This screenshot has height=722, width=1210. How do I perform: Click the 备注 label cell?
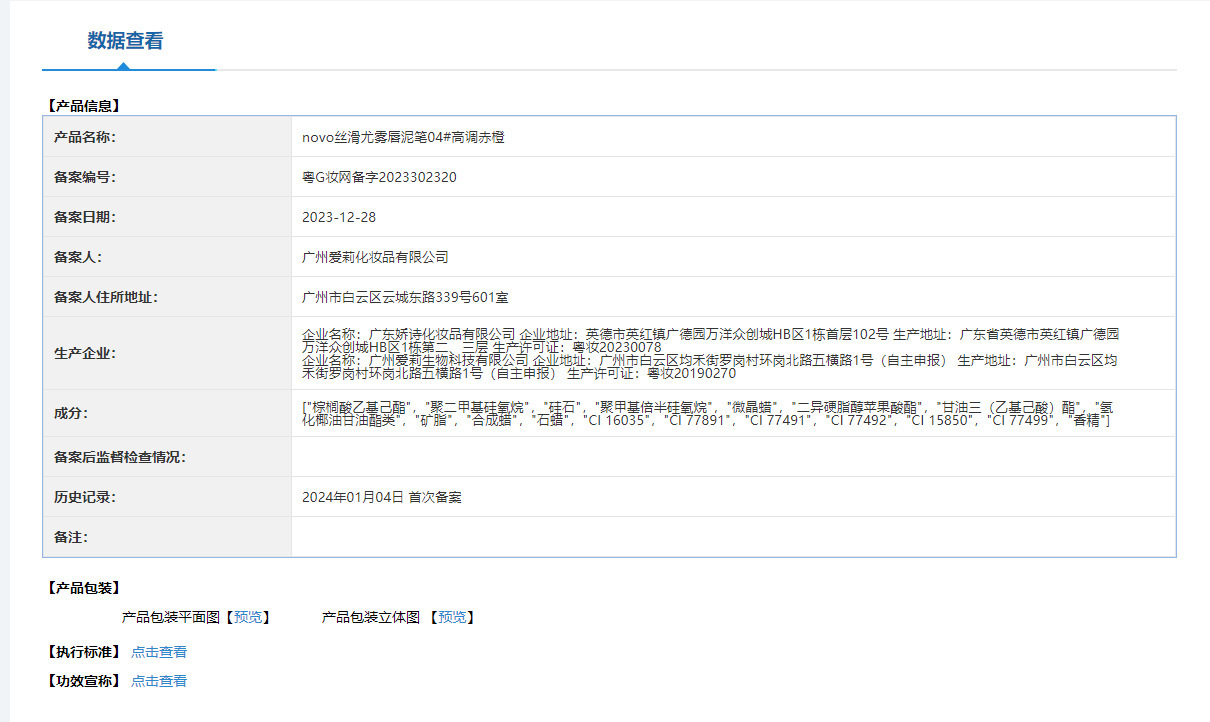167,537
